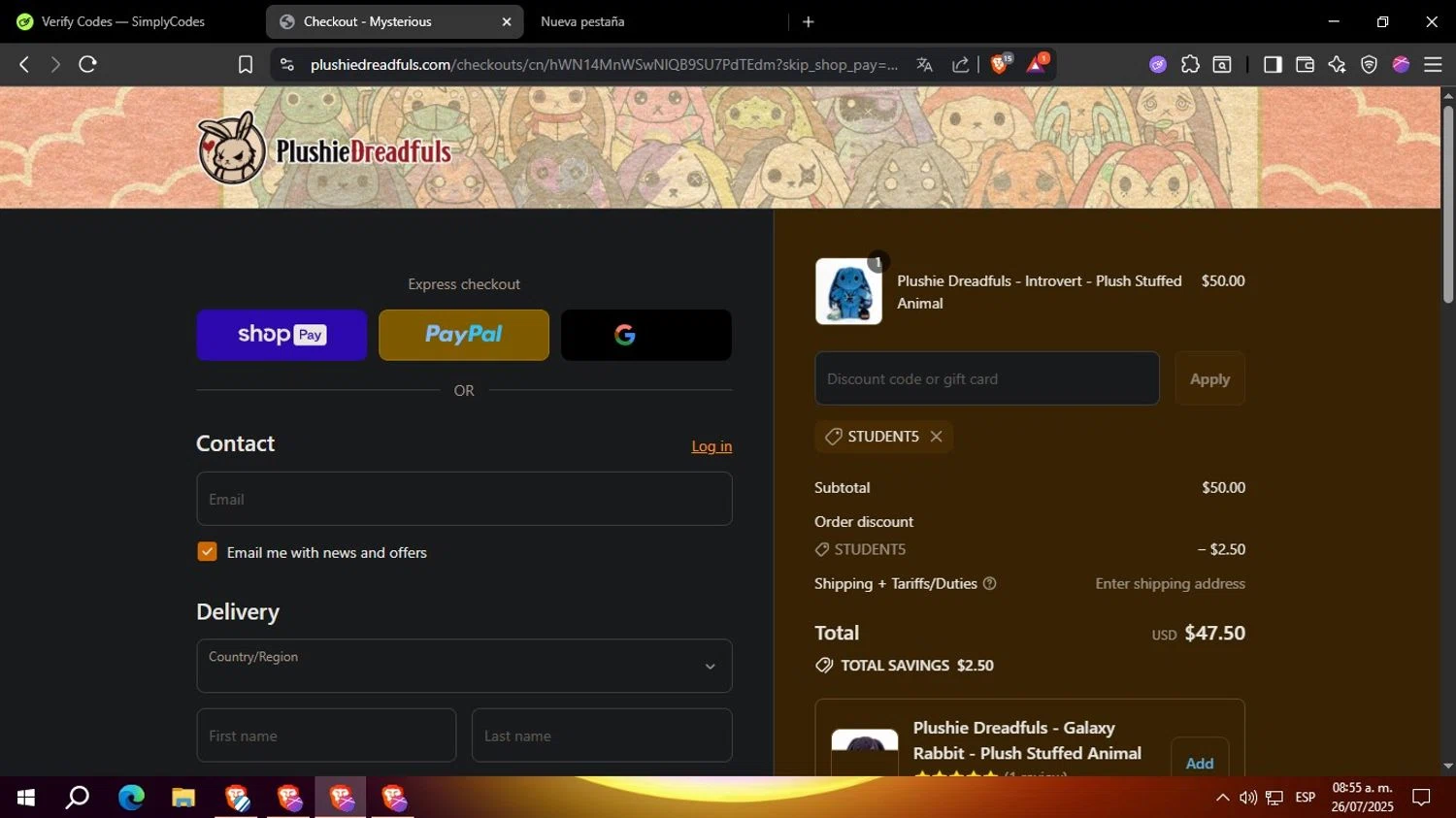The height and width of the screenshot is (818, 1456).
Task: Click the purple extension icon in toolbar
Action: [x=1157, y=64]
